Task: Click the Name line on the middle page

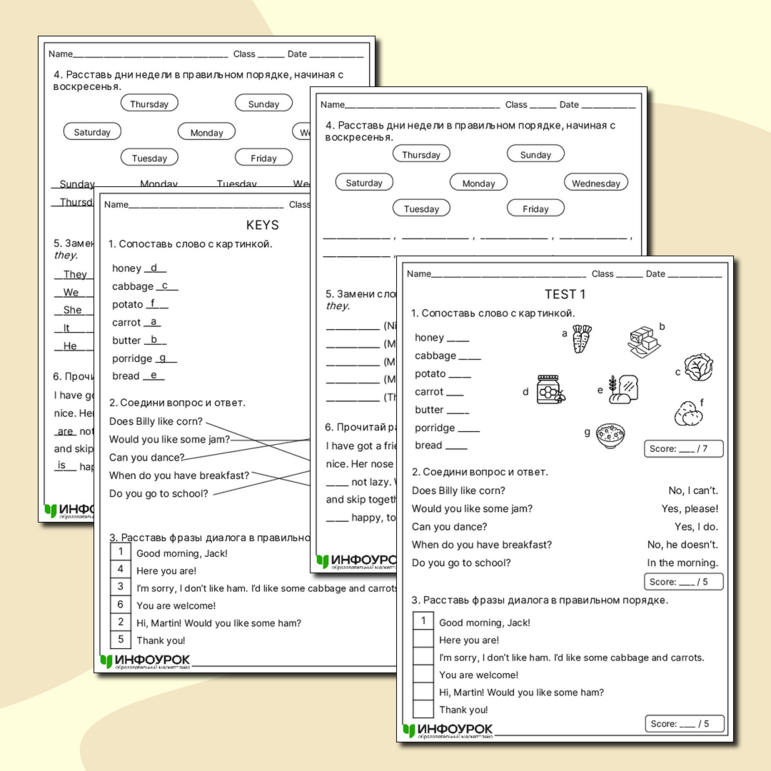Action: point(422,106)
